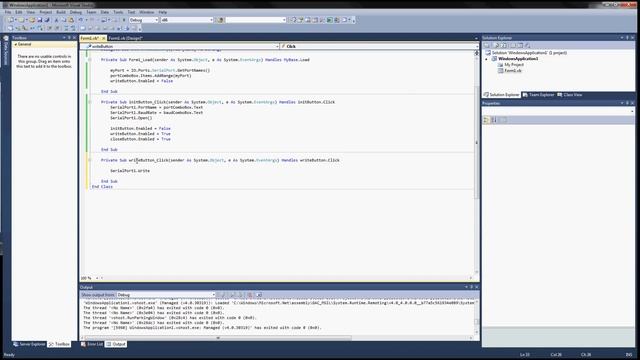Click the Open File toolbar icon

tap(32, 20)
